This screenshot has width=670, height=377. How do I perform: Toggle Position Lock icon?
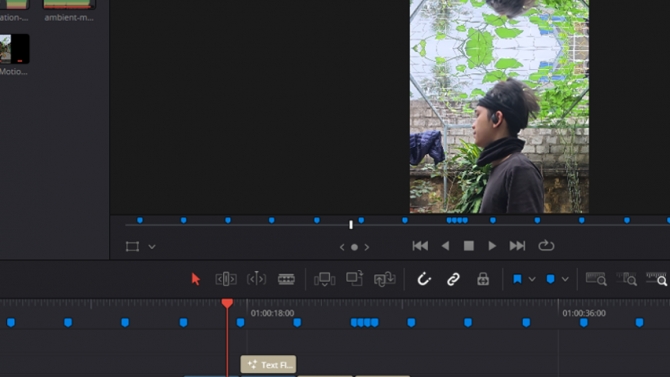[483, 279]
